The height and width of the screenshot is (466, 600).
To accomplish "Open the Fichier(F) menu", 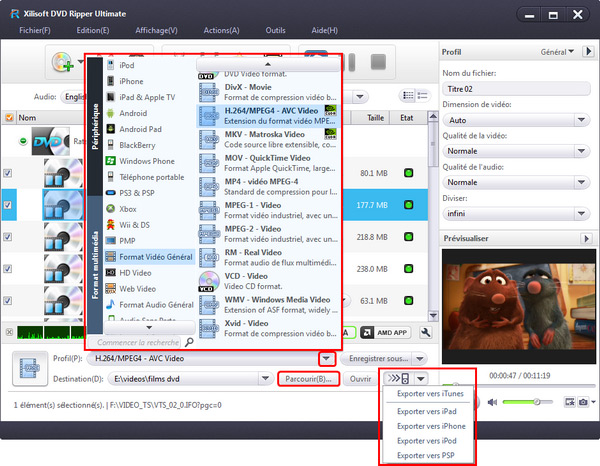I will pos(35,30).
